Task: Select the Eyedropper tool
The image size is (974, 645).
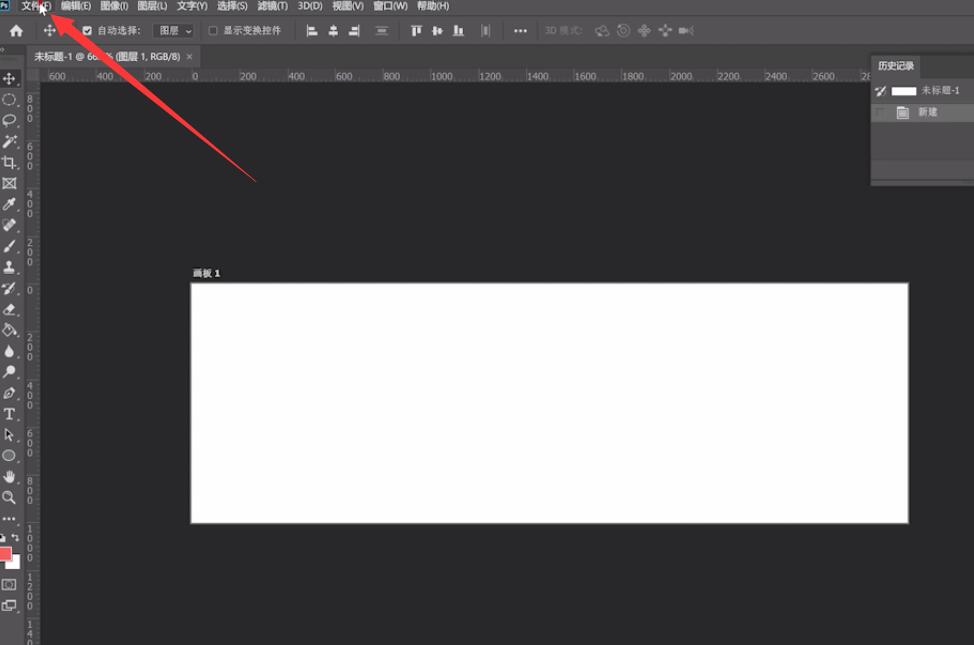Action: pos(9,204)
